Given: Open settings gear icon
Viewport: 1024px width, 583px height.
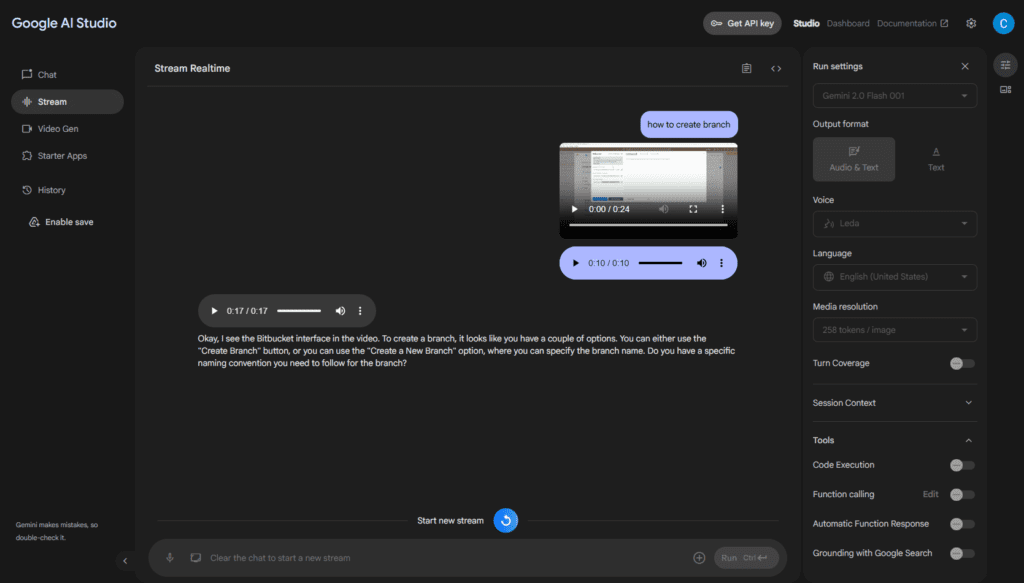Looking at the screenshot, I should pyautogui.click(x=971, y=24).
